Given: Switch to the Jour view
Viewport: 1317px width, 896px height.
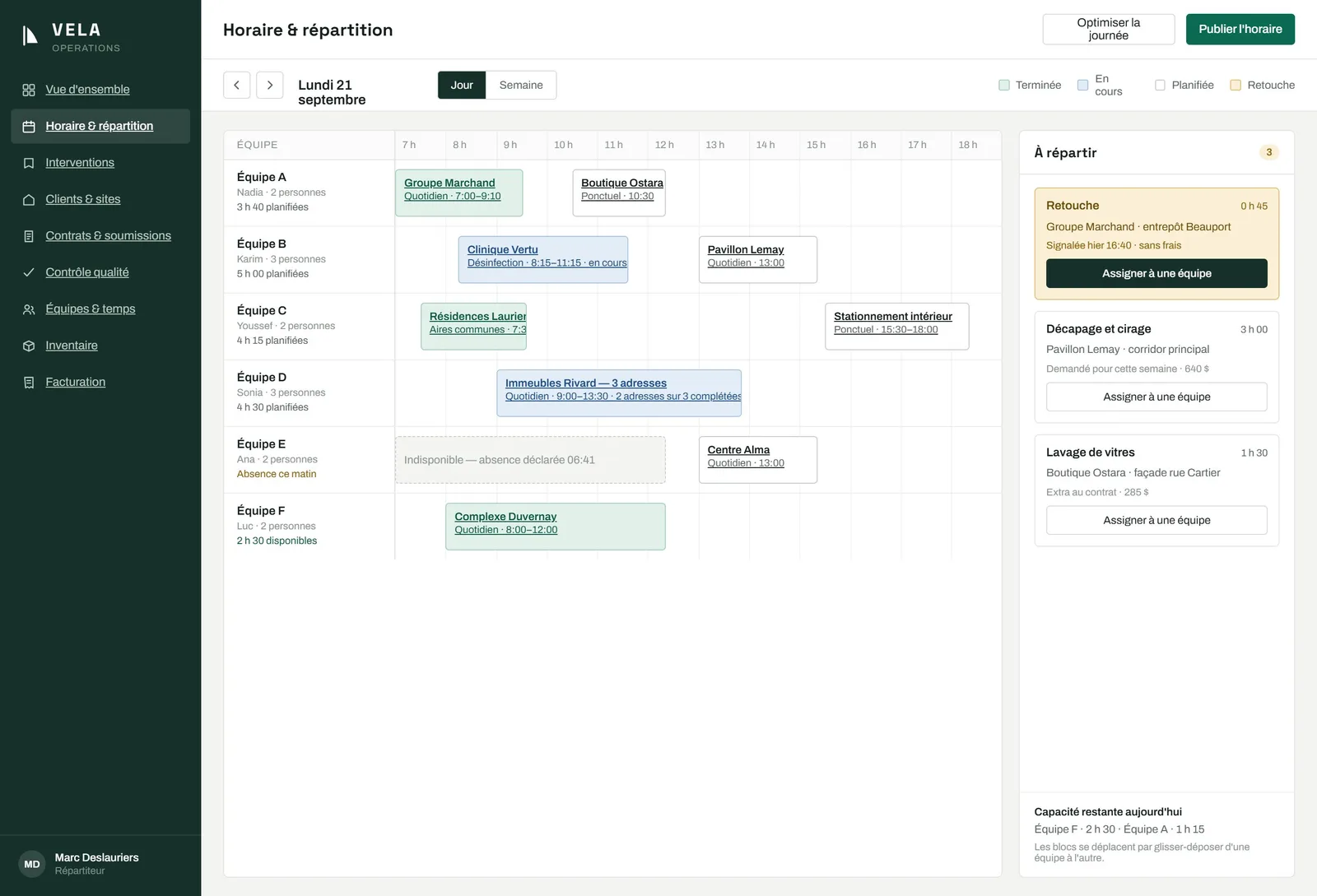Looking at the screenshot, I should [462, 85].
